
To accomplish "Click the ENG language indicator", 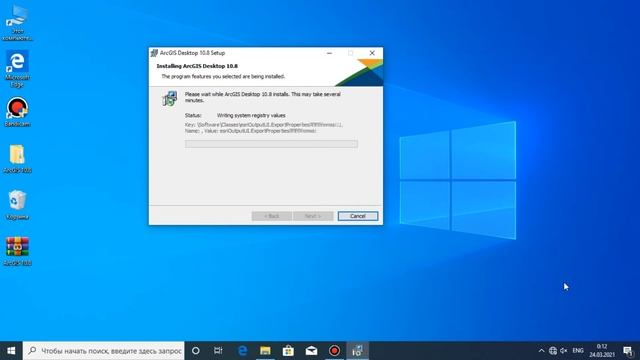I will point(578,351).
